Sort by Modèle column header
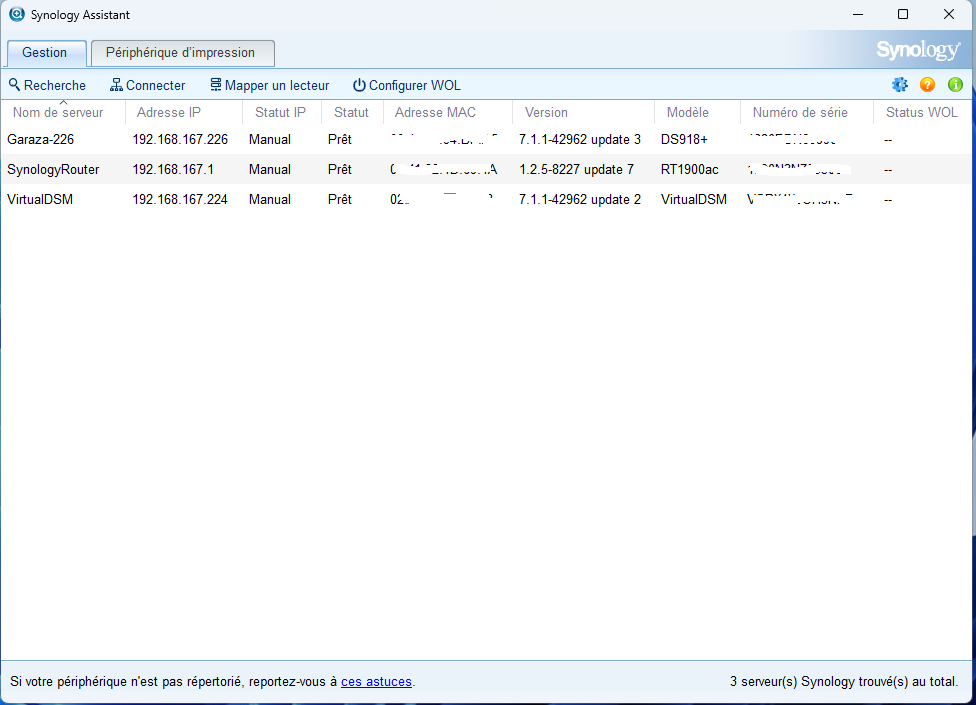 697,113
